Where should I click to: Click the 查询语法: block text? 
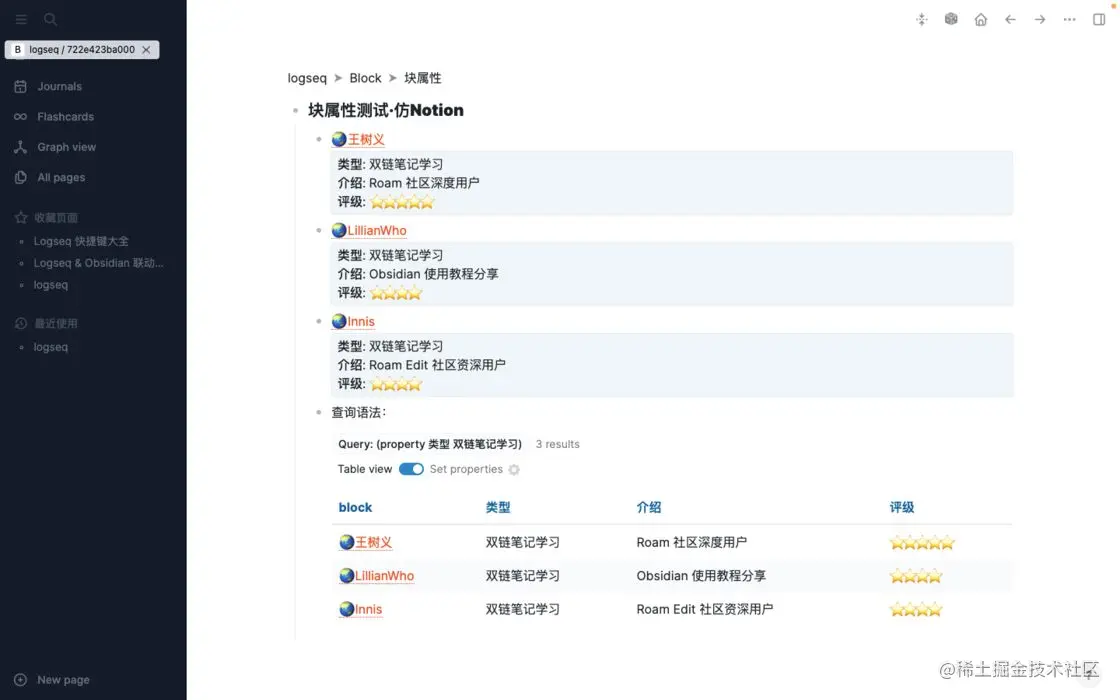[359, 412]
